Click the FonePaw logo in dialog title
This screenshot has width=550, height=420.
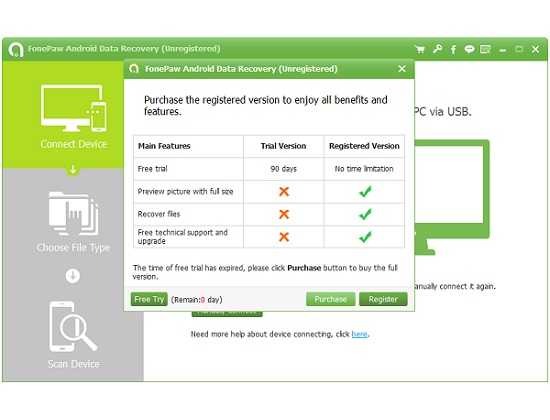[134, 68]
